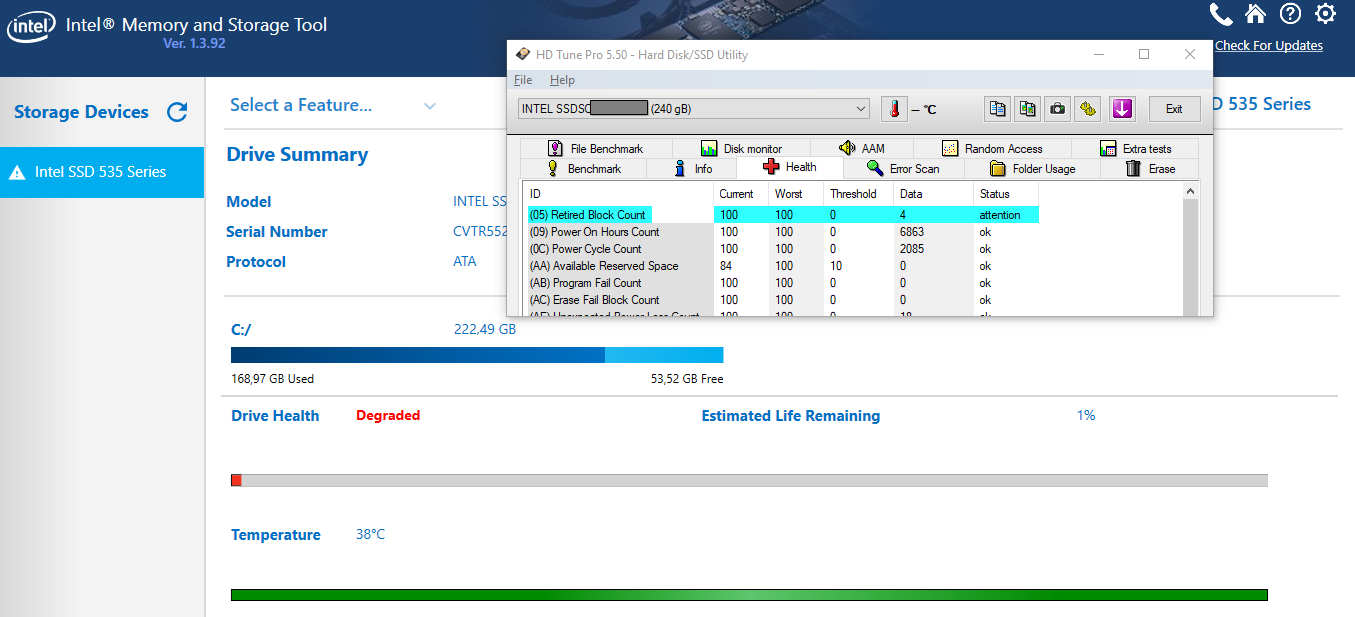Select the Power Cycle Count row
This screenshot has height=617, width=1355.
[x=783, y=249]
